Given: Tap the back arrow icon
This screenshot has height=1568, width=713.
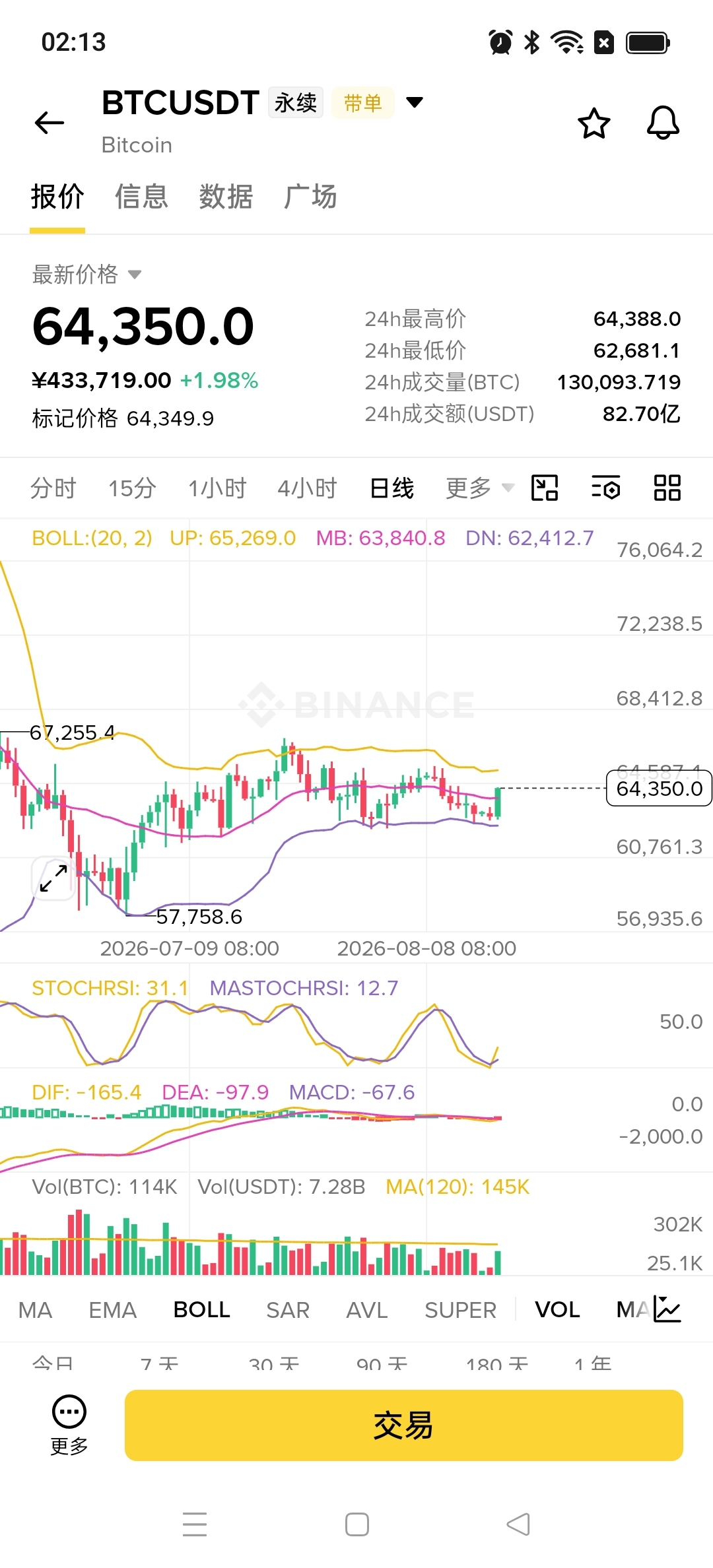Looking at the screenshot, I should [50, 123].
